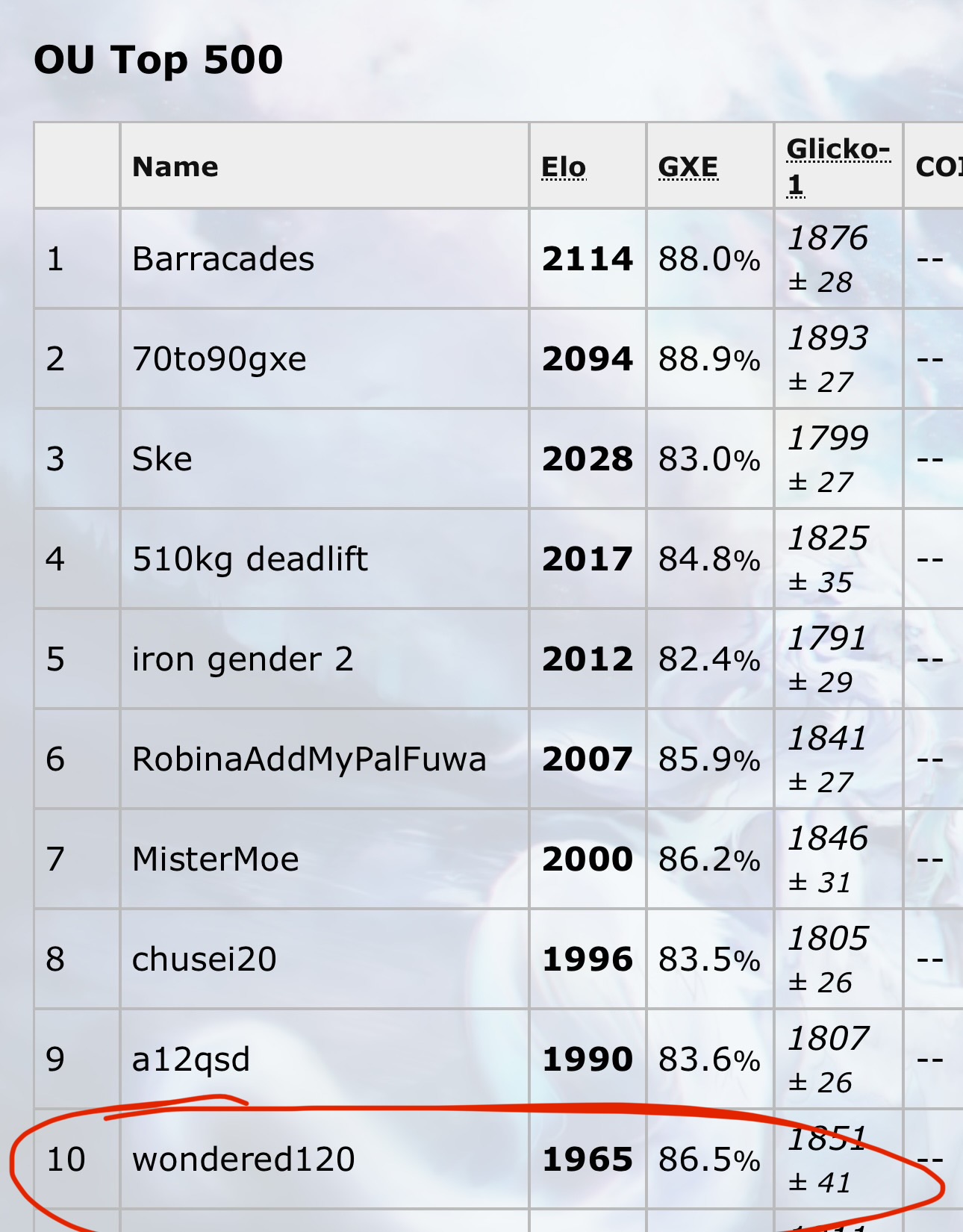Click the Elo column header
The image size is (963, 1232).
click(x=564, y=167)
